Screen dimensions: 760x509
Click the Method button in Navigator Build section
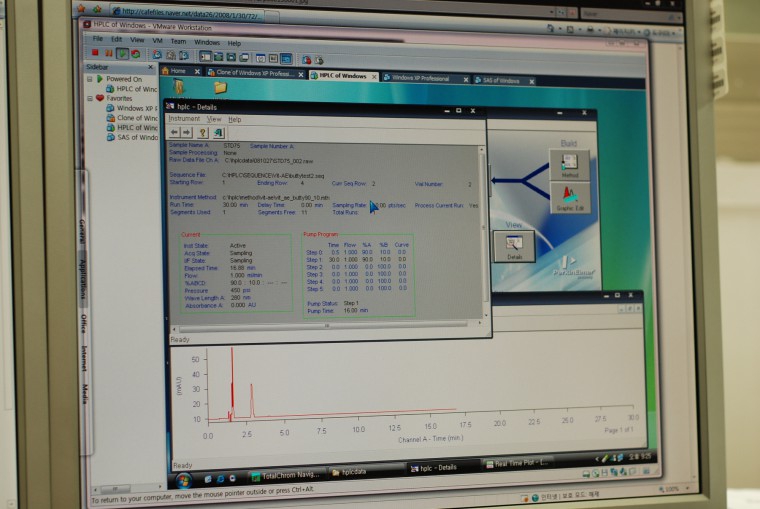click(x=569, y=165)
